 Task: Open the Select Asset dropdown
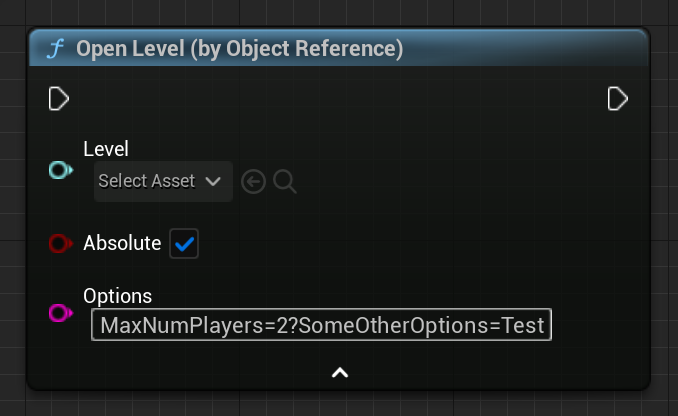point(163,181)
